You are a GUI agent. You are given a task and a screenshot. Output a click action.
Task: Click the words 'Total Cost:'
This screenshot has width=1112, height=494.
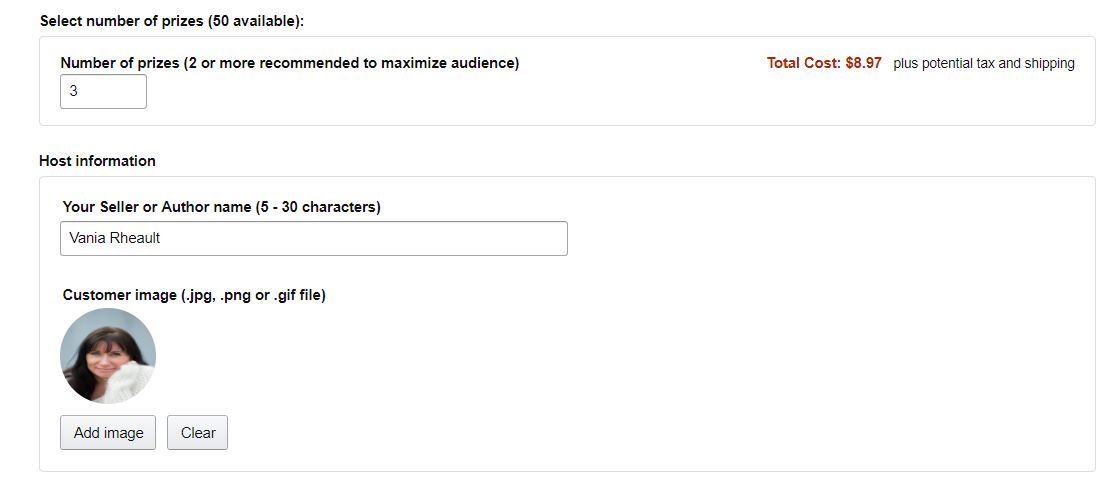click(x=804, y=63)
